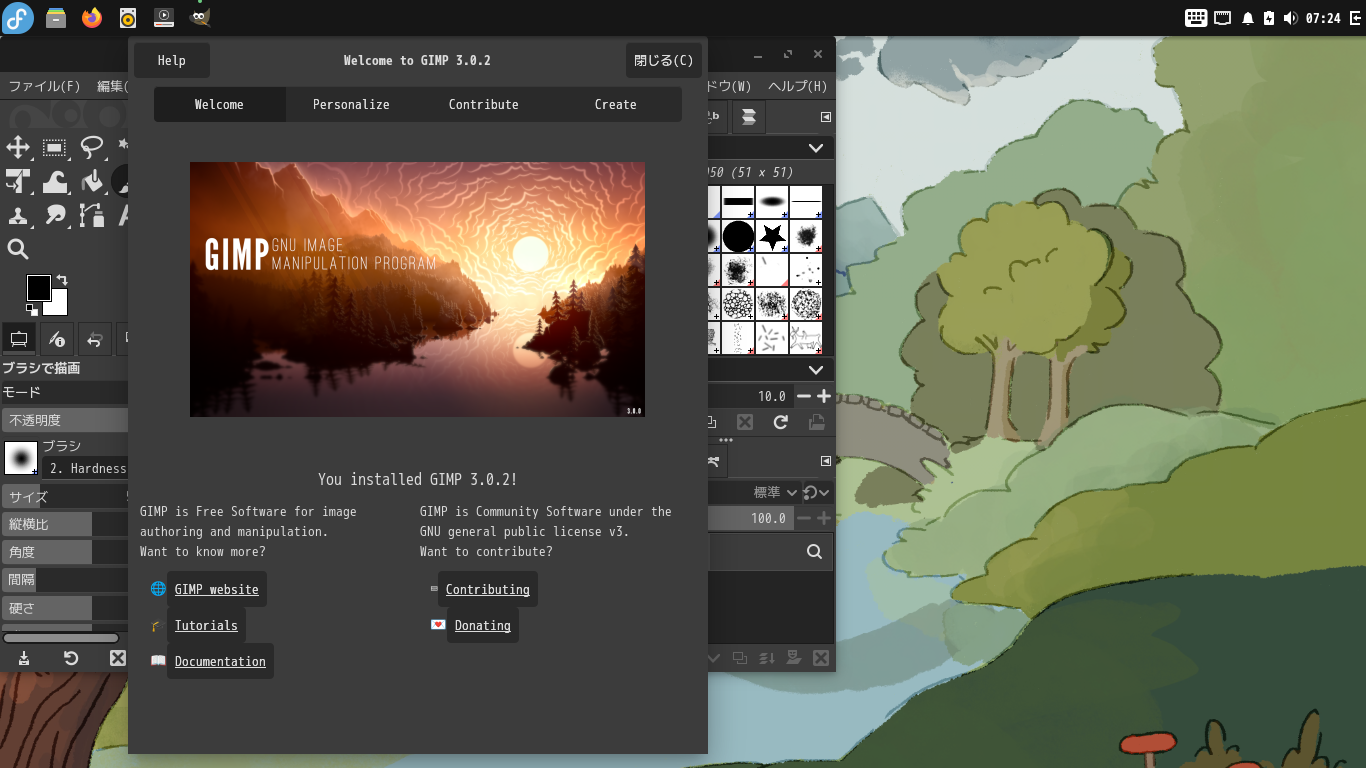Select the Clone stamp tool
Viewport: 1366px width, 768px height.
point(18,214)
